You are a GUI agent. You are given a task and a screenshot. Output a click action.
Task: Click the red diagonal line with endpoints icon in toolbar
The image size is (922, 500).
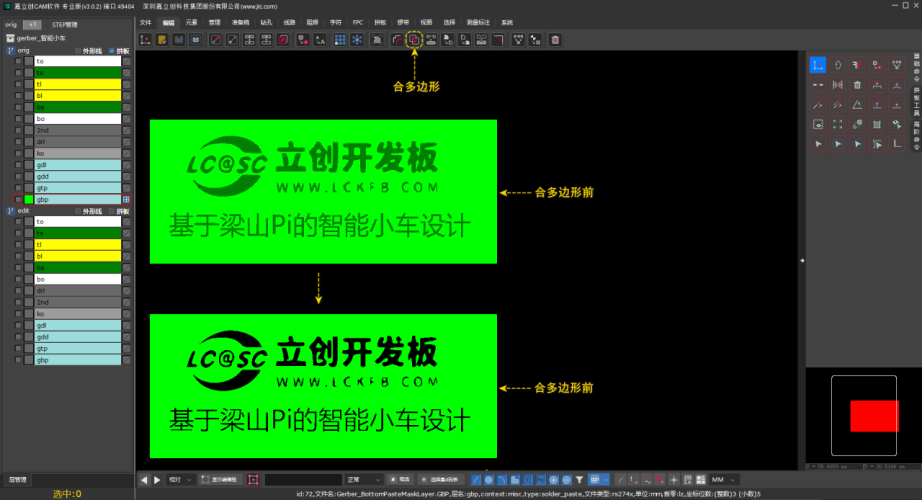tap(216, 40)
